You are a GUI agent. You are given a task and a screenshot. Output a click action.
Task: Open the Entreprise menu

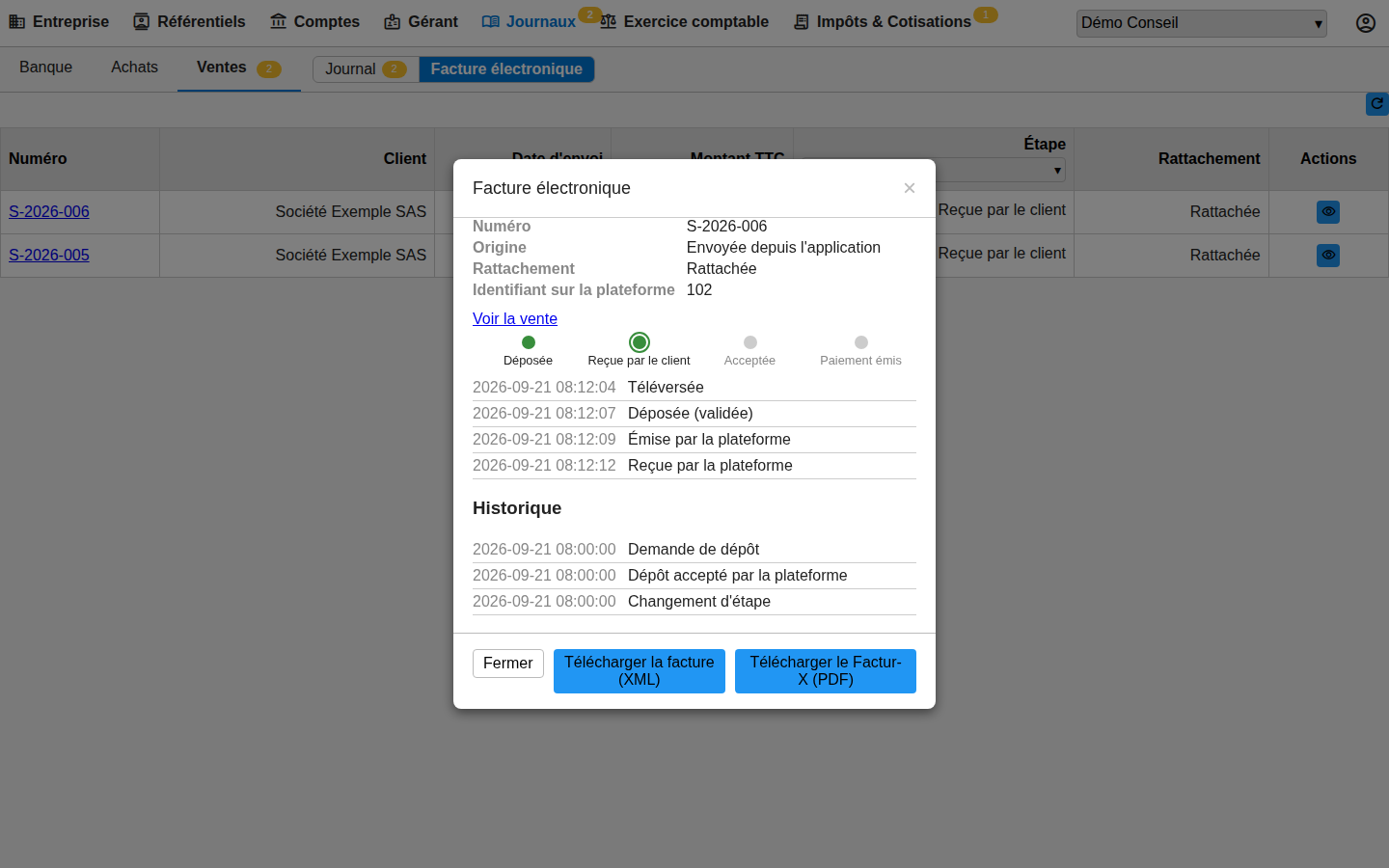click(x=59, y=21)
